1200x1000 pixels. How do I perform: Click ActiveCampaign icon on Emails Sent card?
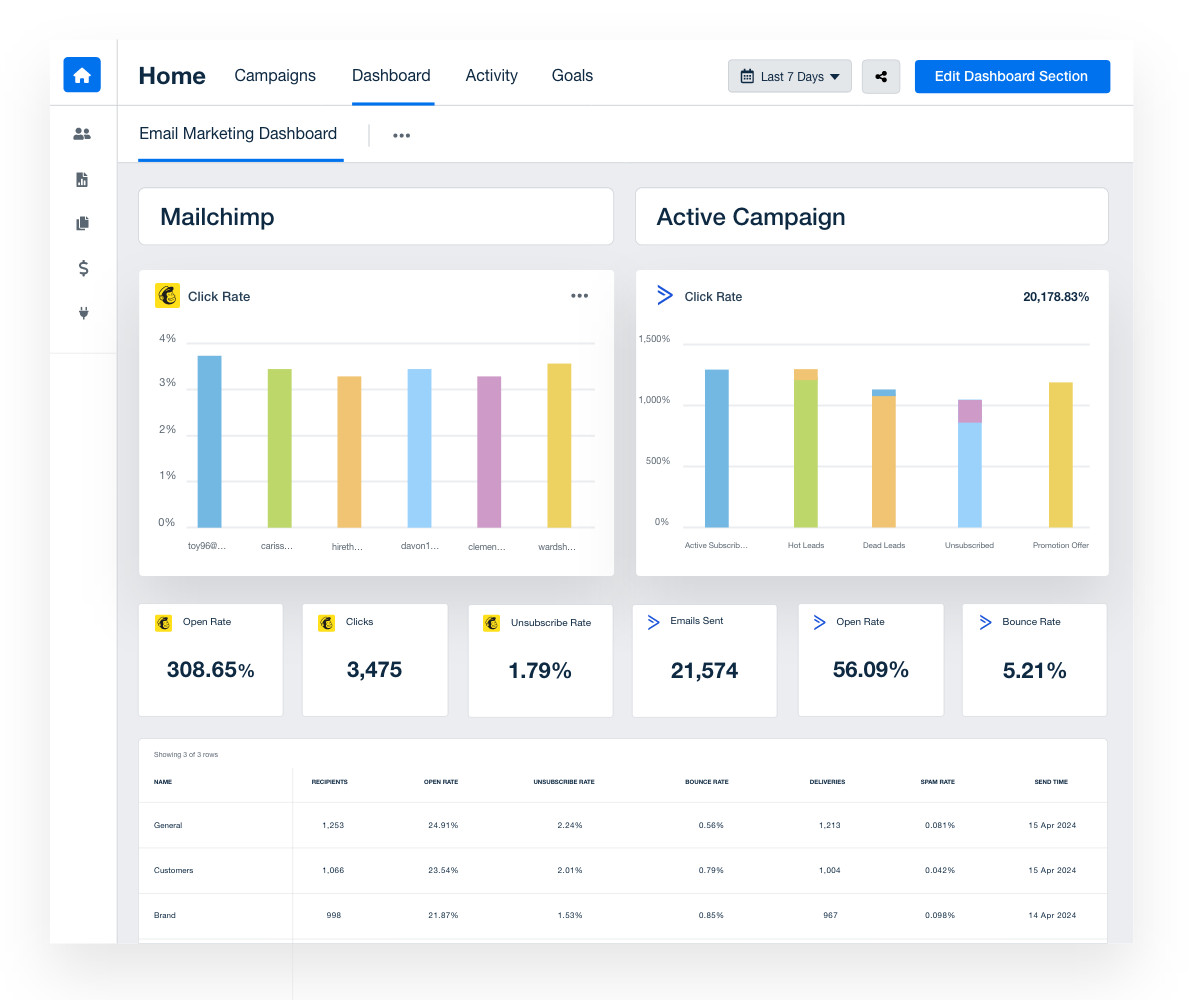pos(654,622)
